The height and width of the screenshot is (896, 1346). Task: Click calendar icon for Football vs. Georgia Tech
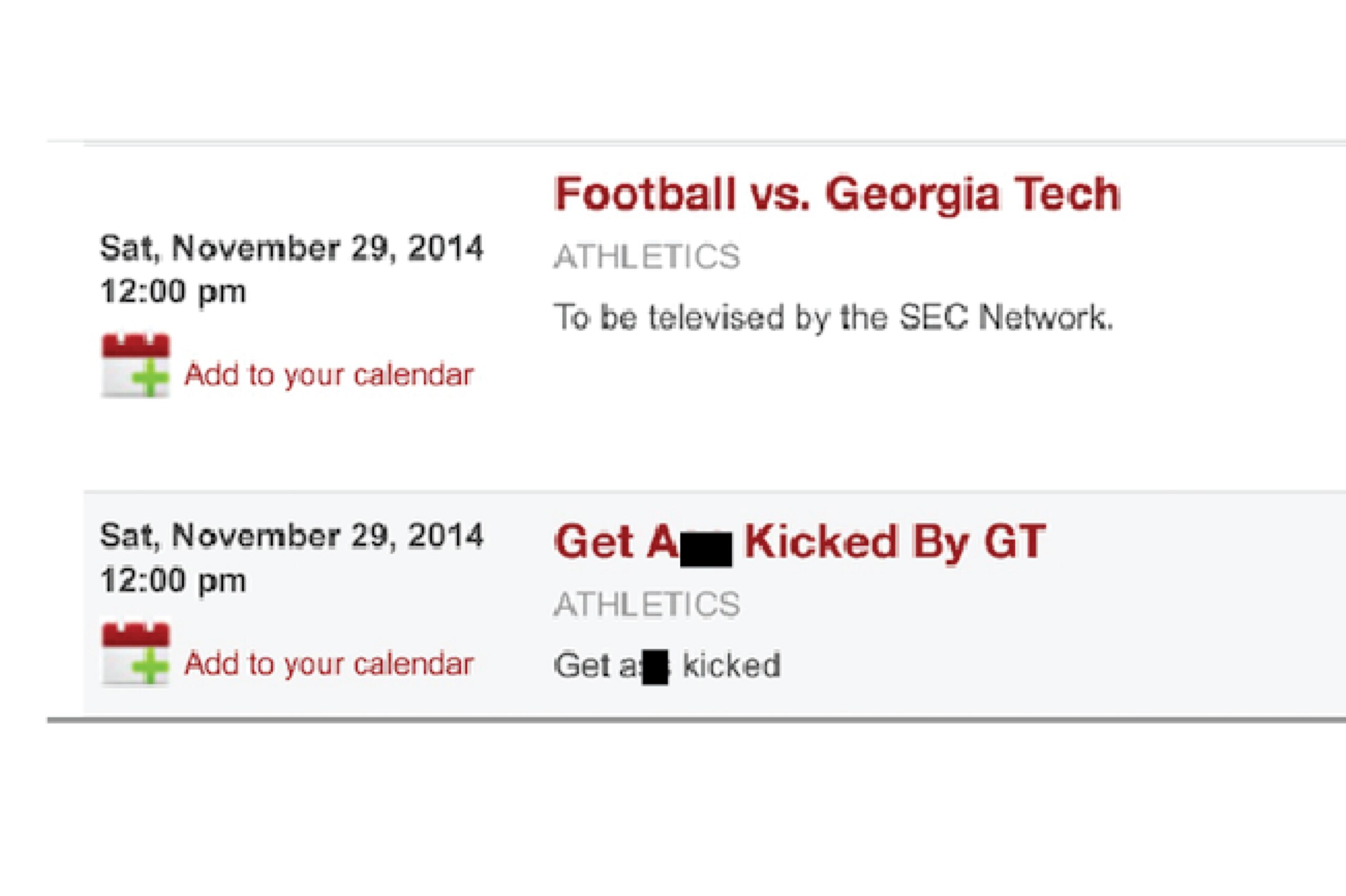point(136,365)
